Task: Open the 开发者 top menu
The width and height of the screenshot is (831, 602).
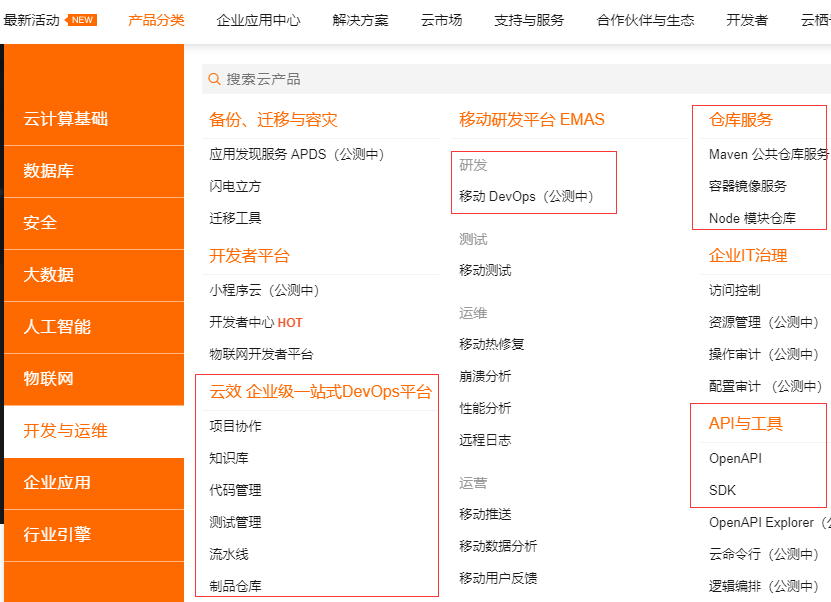Action: (x=747, y=20)
